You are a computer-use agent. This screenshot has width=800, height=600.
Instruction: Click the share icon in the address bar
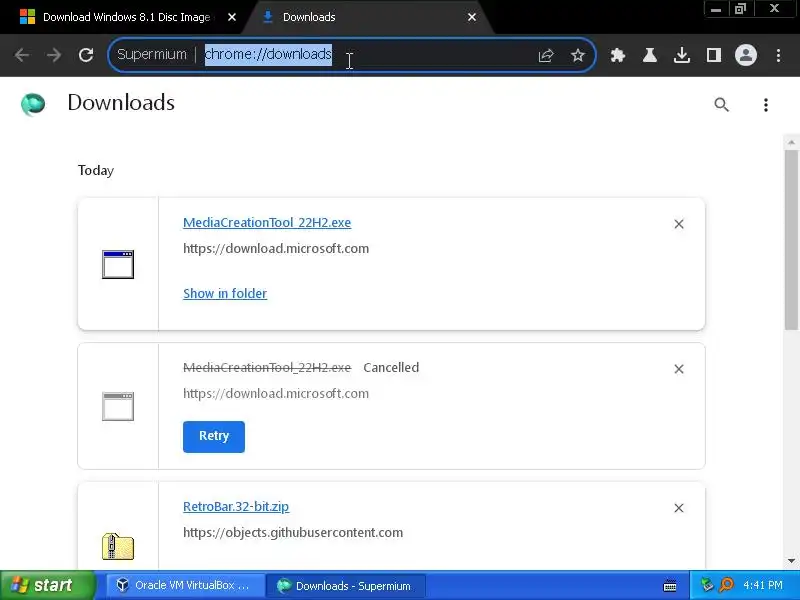pos(545,55)
